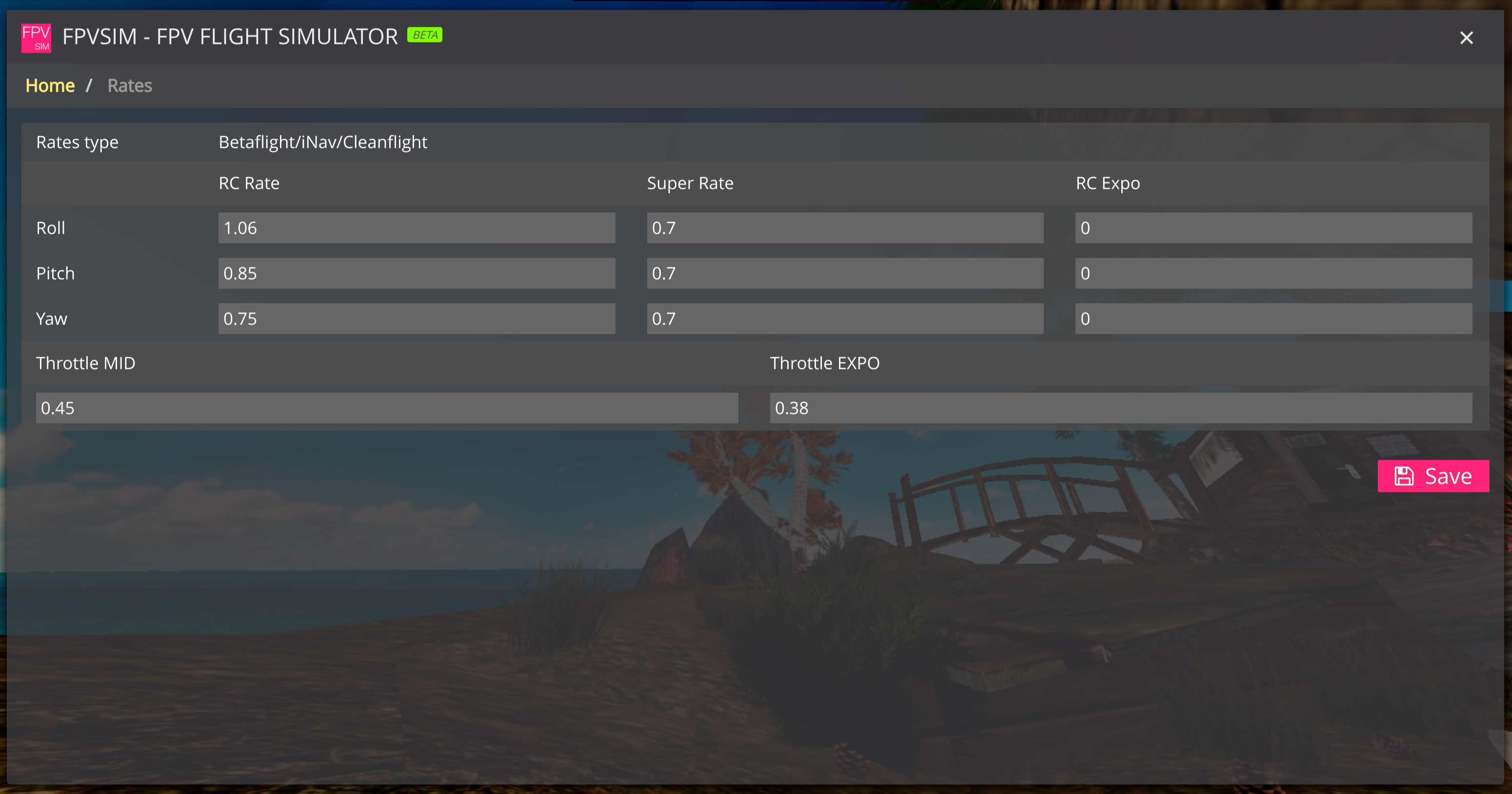Select the Roll Super Rate input
This screenshot has height=794, width=1512.
pyautogui.click(x=845, y=228)
